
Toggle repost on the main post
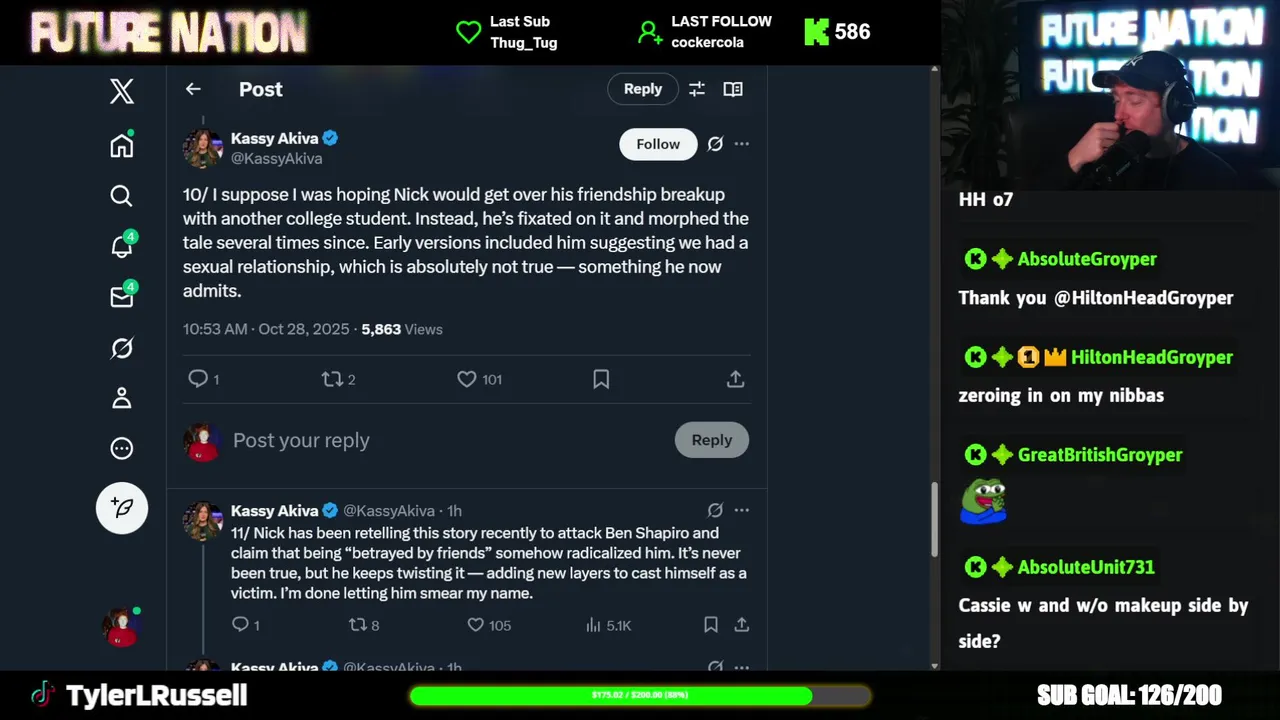[x=331, y=379]
